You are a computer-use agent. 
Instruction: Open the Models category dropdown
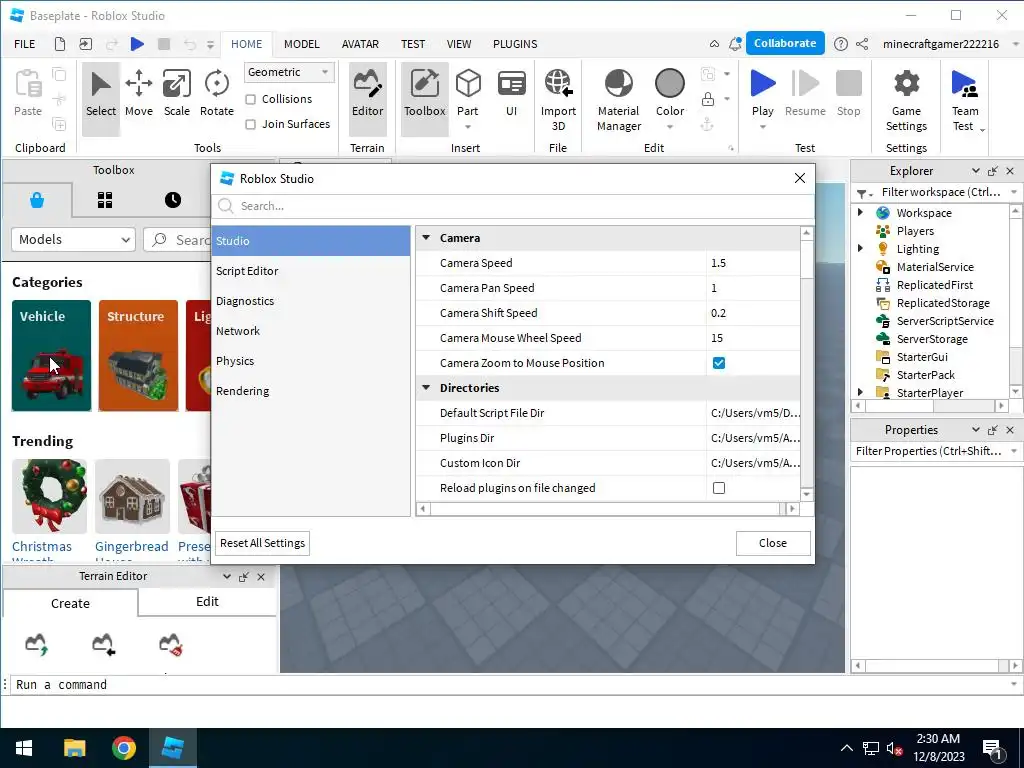(x=73, y=240)
